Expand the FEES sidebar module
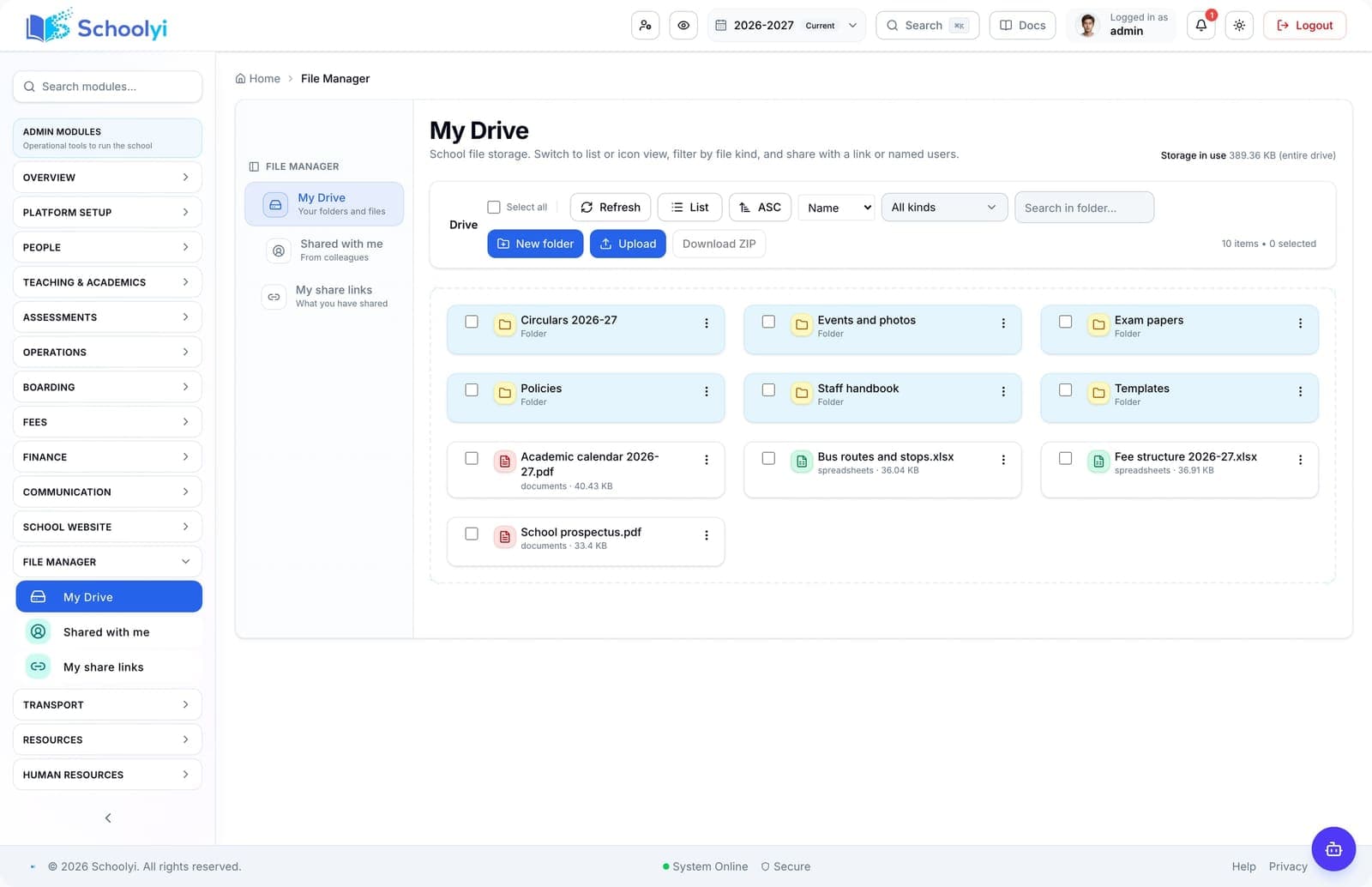 [x=107, y=422]
